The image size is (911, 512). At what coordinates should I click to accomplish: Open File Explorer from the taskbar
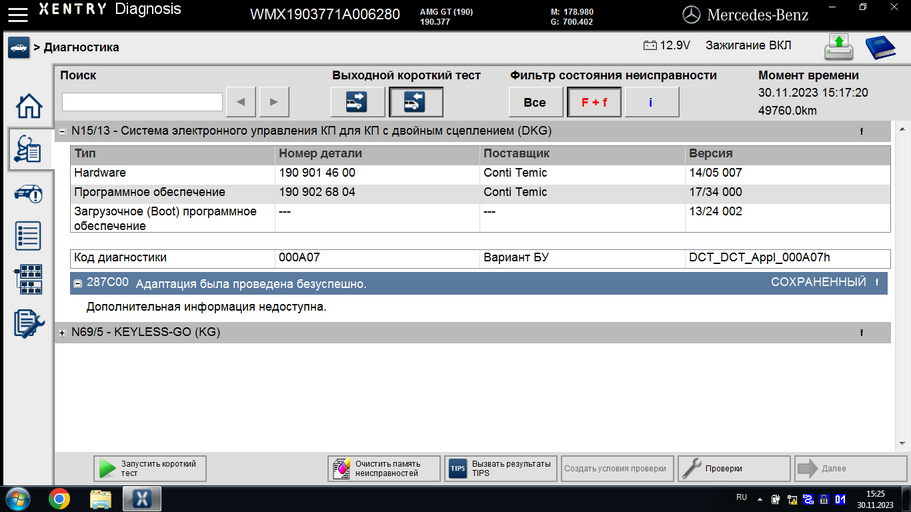coord(101,499)
